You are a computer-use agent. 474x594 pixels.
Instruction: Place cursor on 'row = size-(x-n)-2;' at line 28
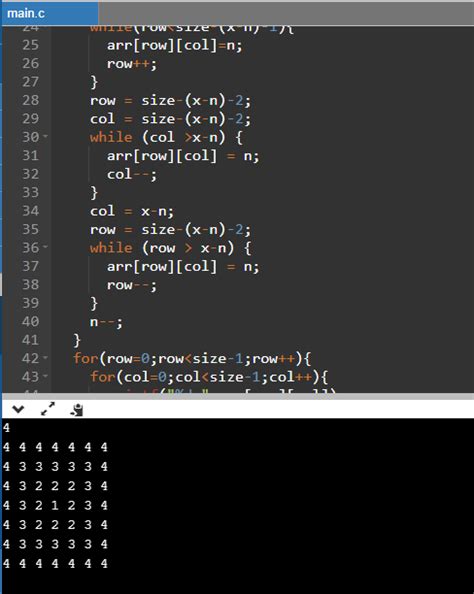tap(170, 101)
